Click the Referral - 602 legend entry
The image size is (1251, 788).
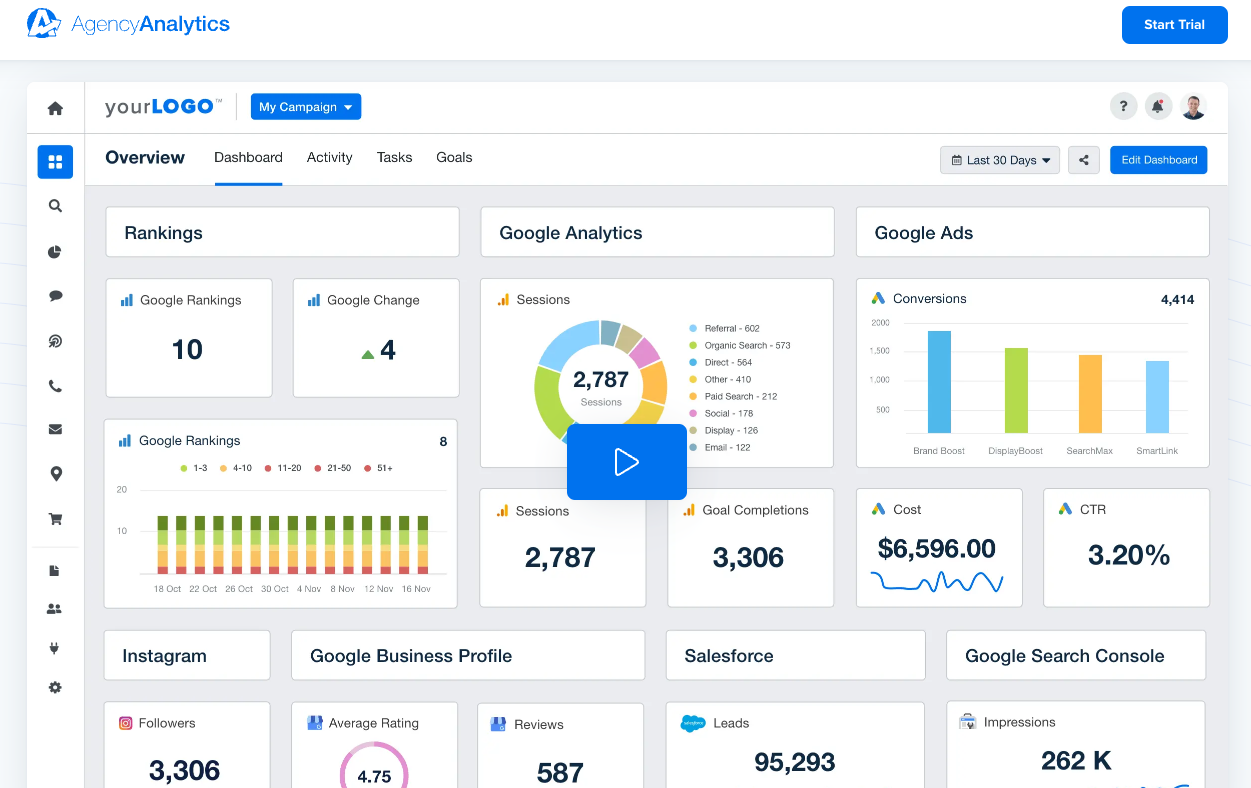[724, 328]
